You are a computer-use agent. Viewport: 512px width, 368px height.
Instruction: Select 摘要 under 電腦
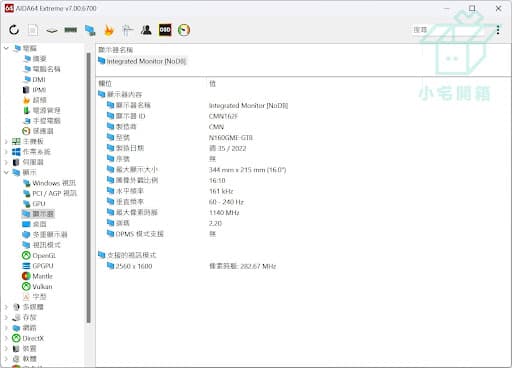point(35,59)
